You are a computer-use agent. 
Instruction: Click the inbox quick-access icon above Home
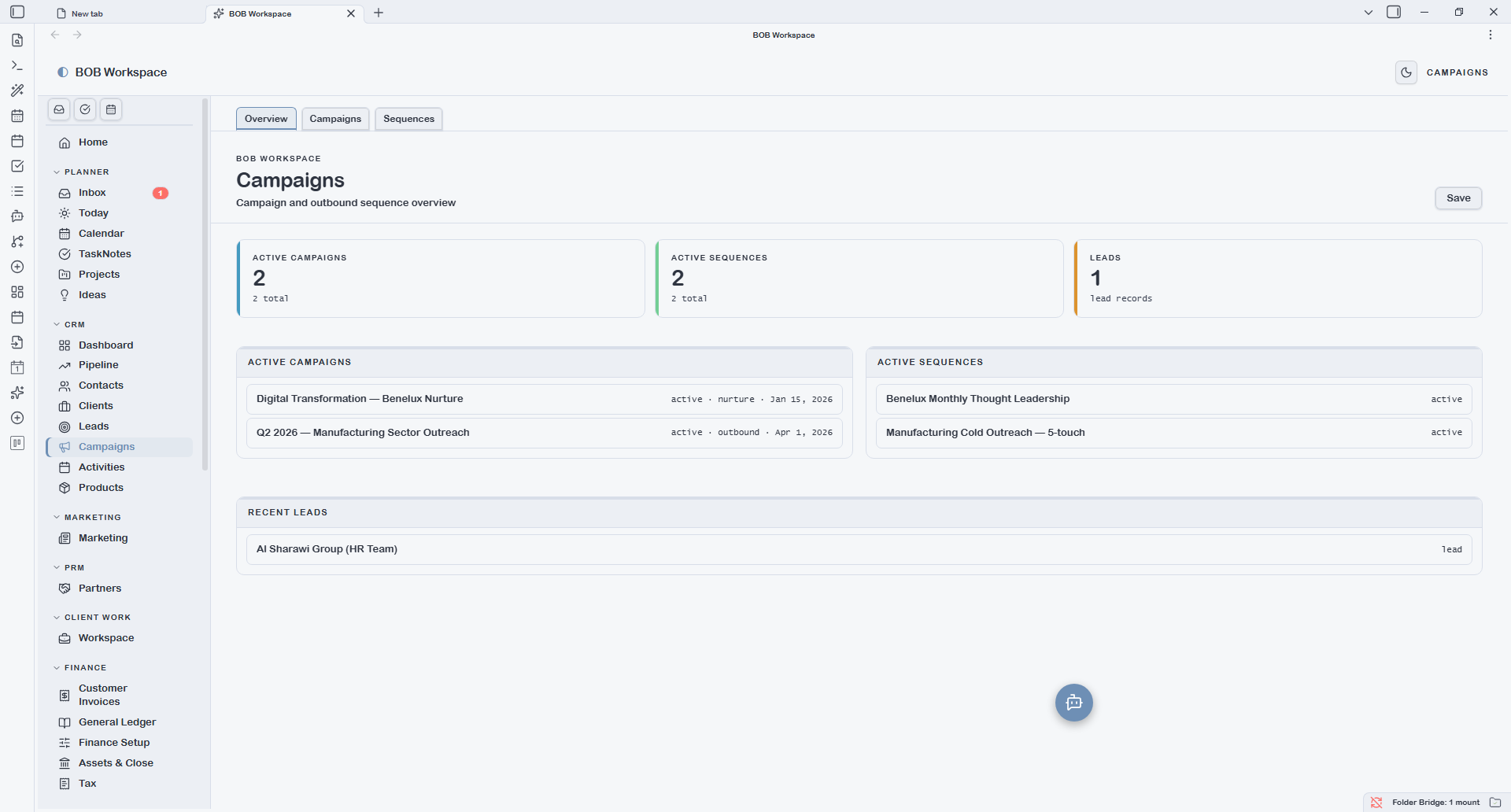(59, 109)
